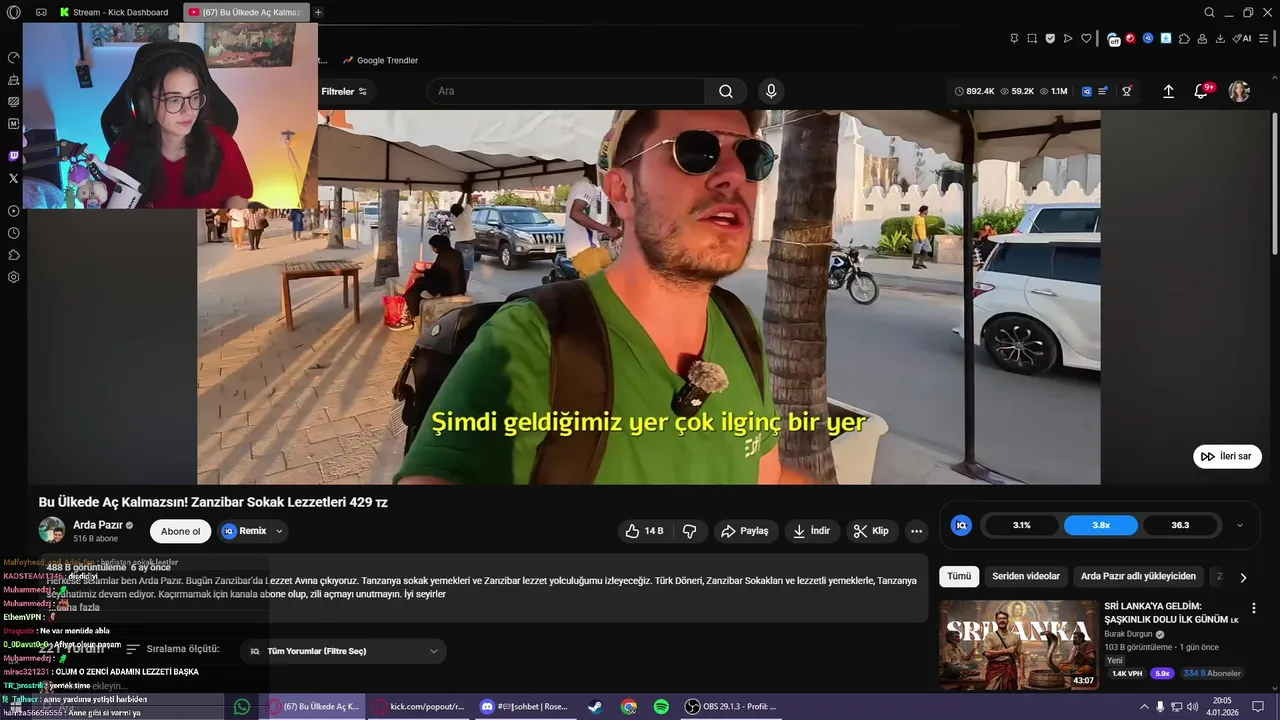
Task: Open the Sri Lanka video thumbnail
Action: click(x=1018, y=644)
